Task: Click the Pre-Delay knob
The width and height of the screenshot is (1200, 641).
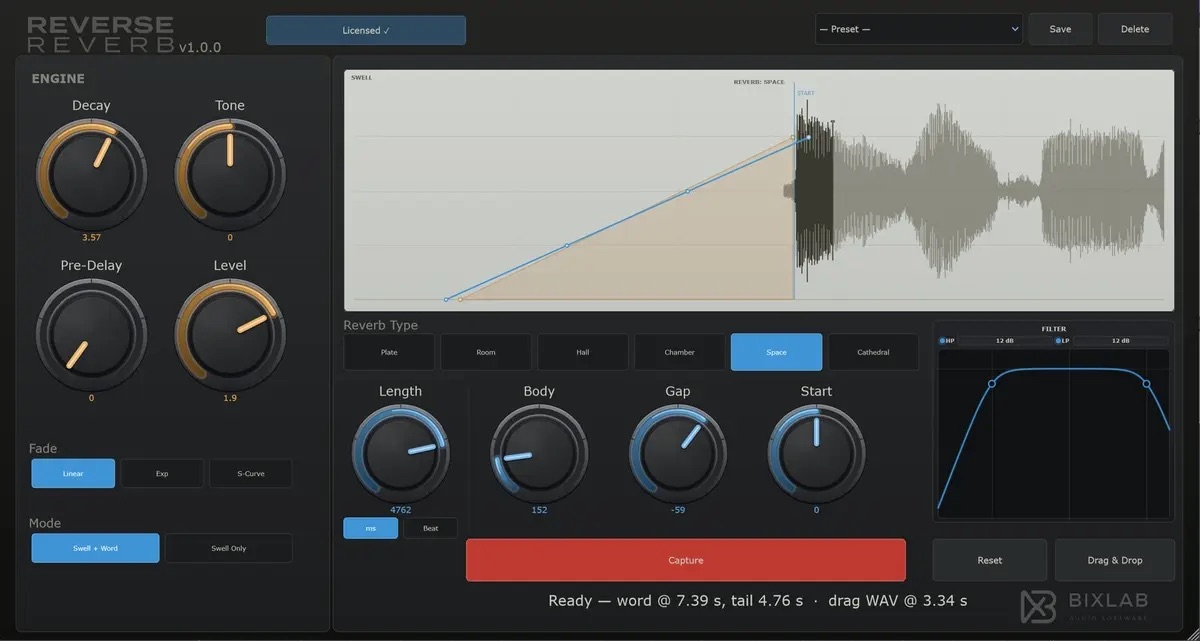Action: 91,334
